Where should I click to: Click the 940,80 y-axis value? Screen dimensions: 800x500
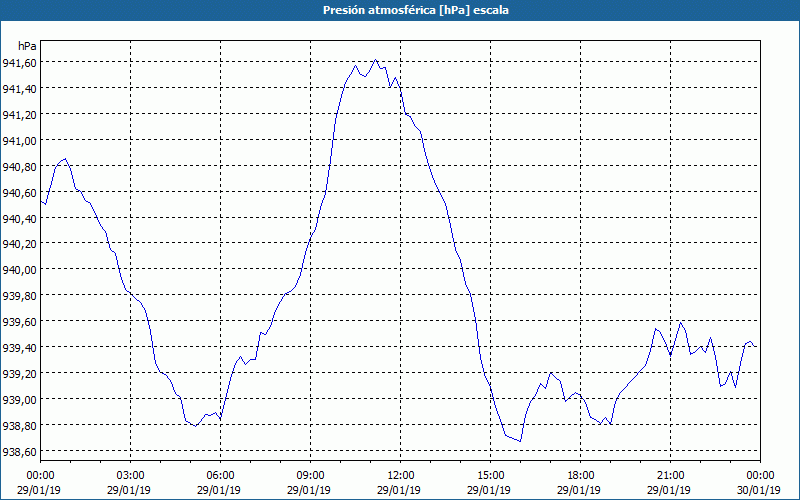19,166
